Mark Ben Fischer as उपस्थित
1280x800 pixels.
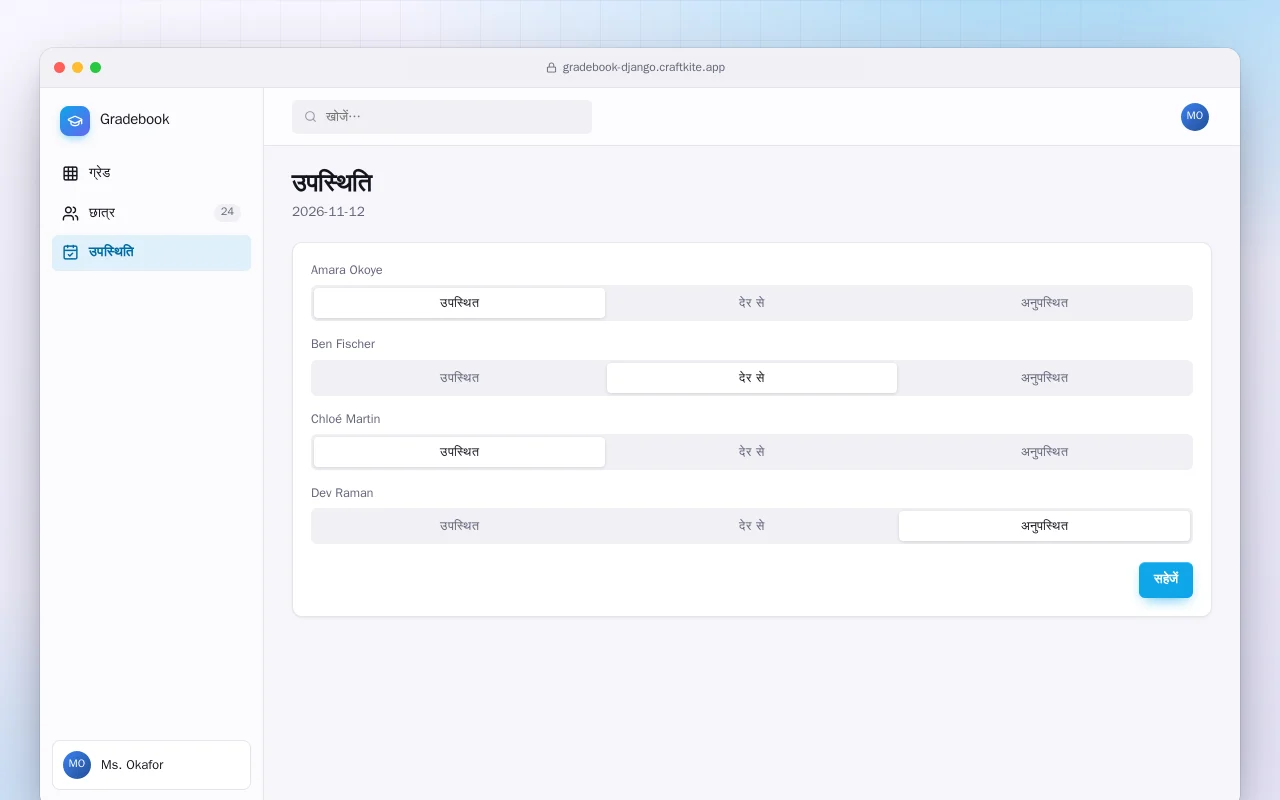(459, 378)
